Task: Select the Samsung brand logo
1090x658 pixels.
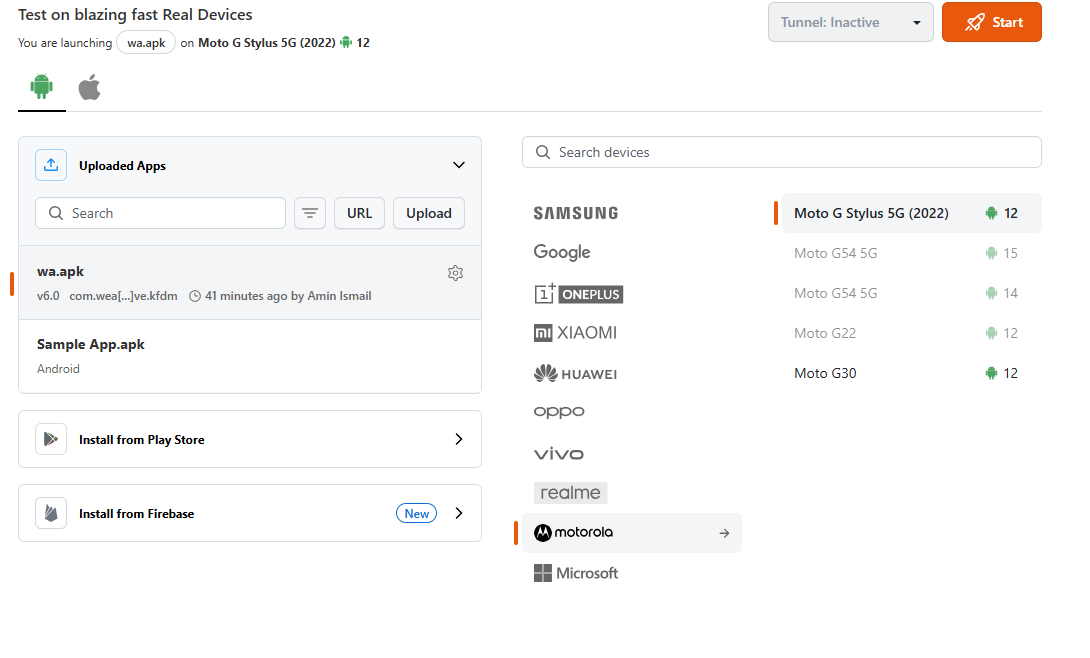Action: tap(576, 213)
